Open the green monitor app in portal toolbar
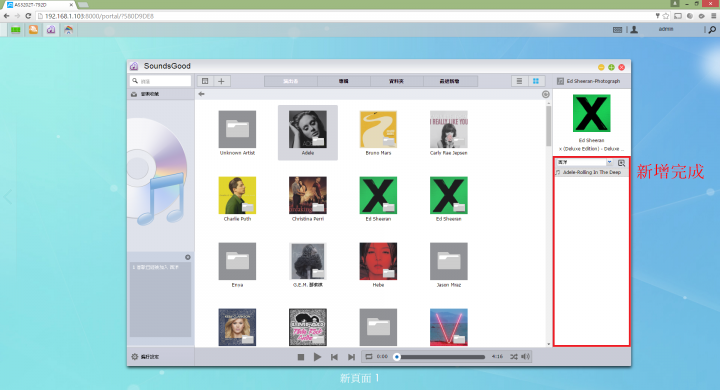This screenshot has width=720, height=390. click(x=16, y=30)
